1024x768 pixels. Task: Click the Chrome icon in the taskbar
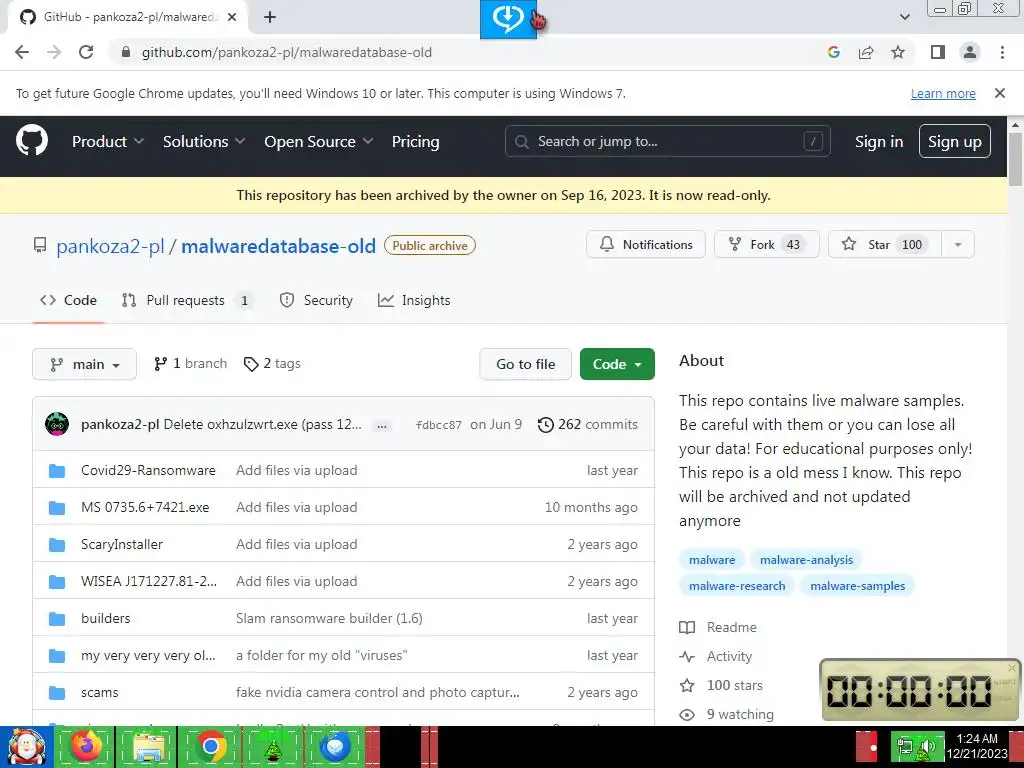210,746
